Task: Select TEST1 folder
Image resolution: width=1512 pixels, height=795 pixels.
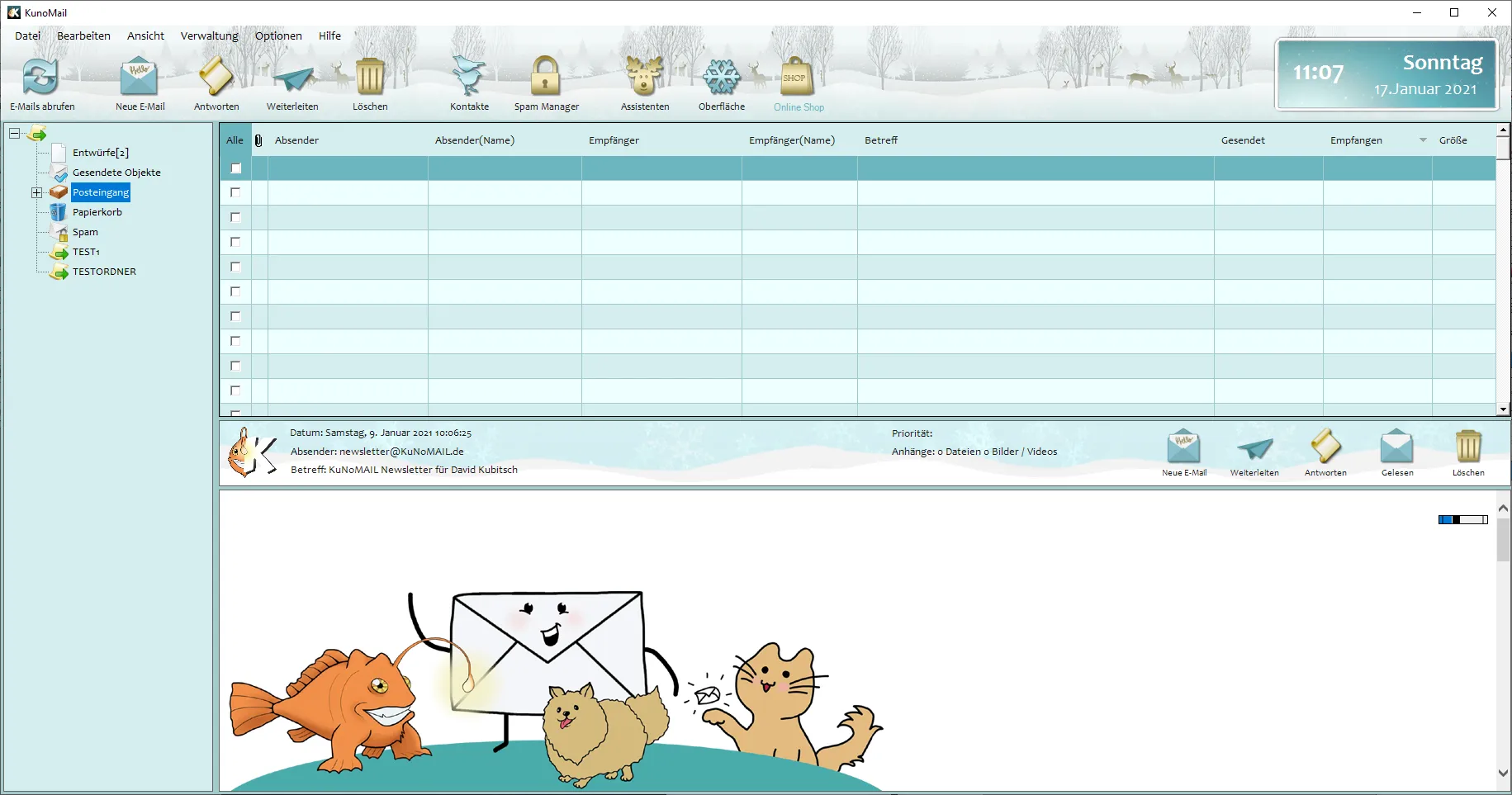Action: (x=86, y=252)
